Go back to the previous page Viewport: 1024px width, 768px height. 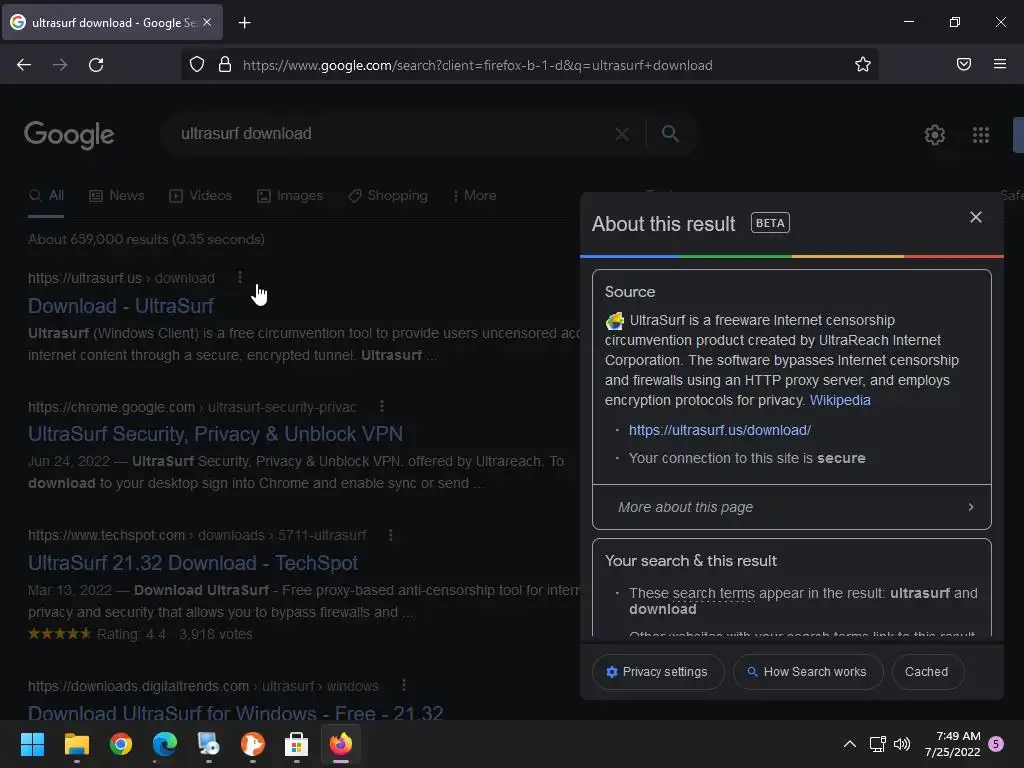(24, 65)
